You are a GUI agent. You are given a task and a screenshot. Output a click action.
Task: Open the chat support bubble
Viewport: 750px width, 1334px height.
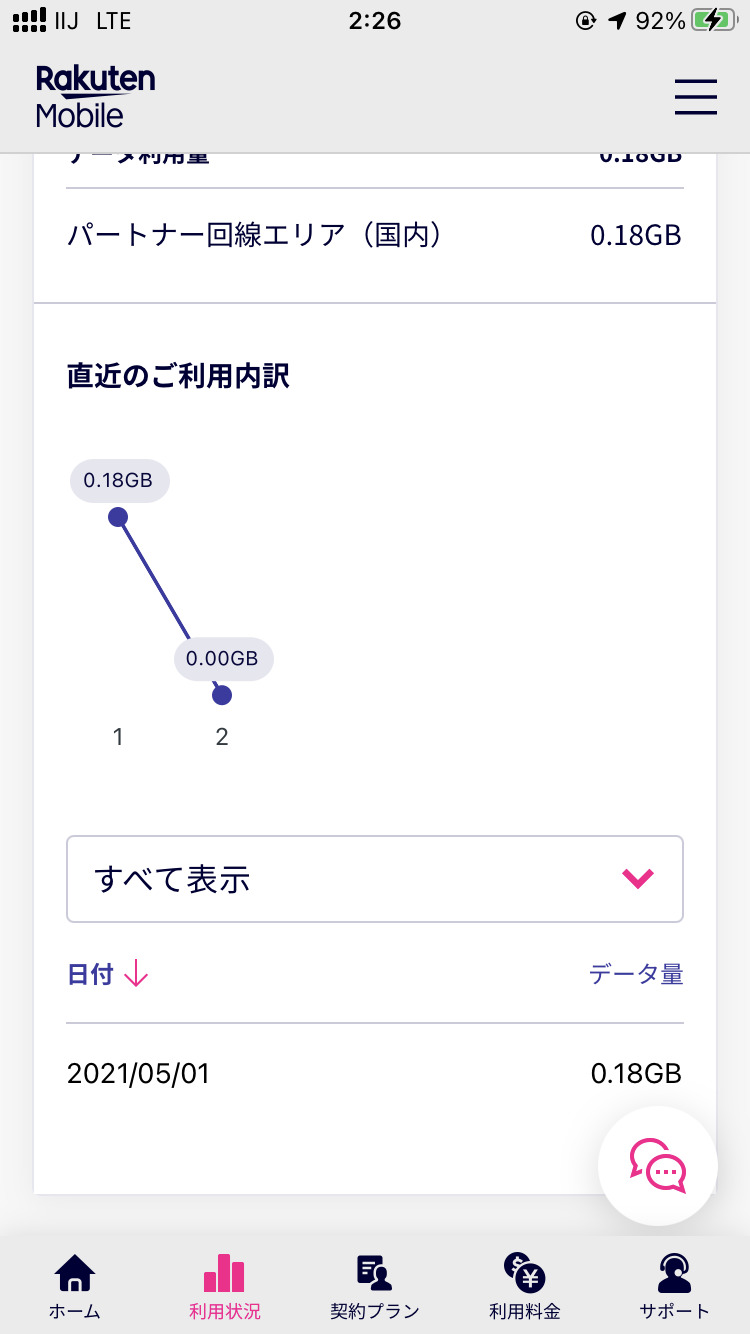(657, 1165)
